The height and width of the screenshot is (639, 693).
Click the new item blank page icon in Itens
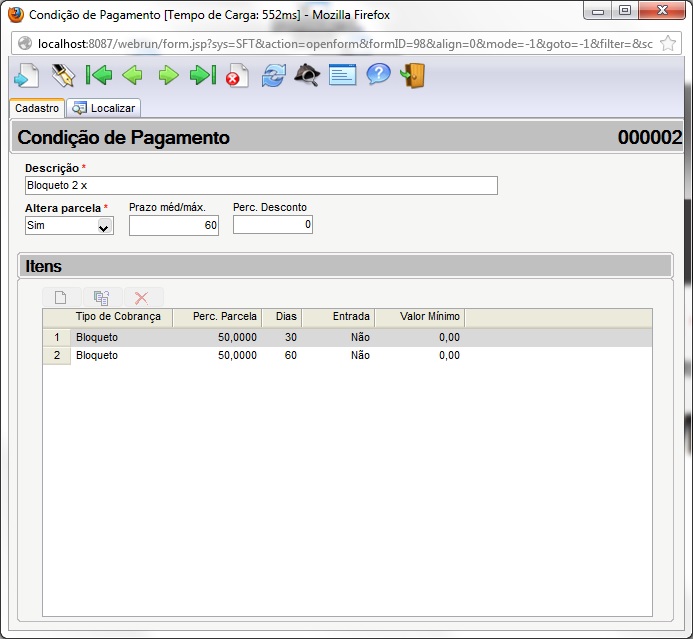[x=61, y=297]
